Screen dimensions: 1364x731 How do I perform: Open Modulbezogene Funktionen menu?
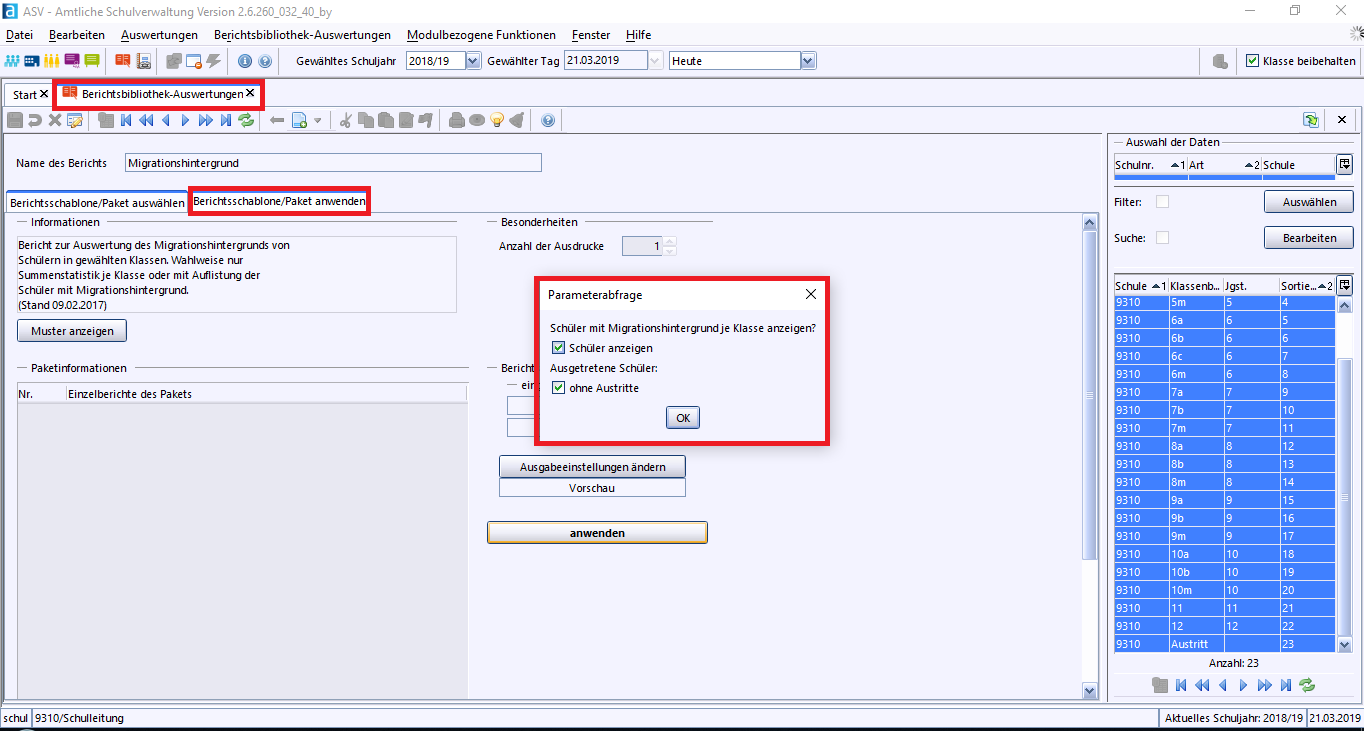[481, 35]
